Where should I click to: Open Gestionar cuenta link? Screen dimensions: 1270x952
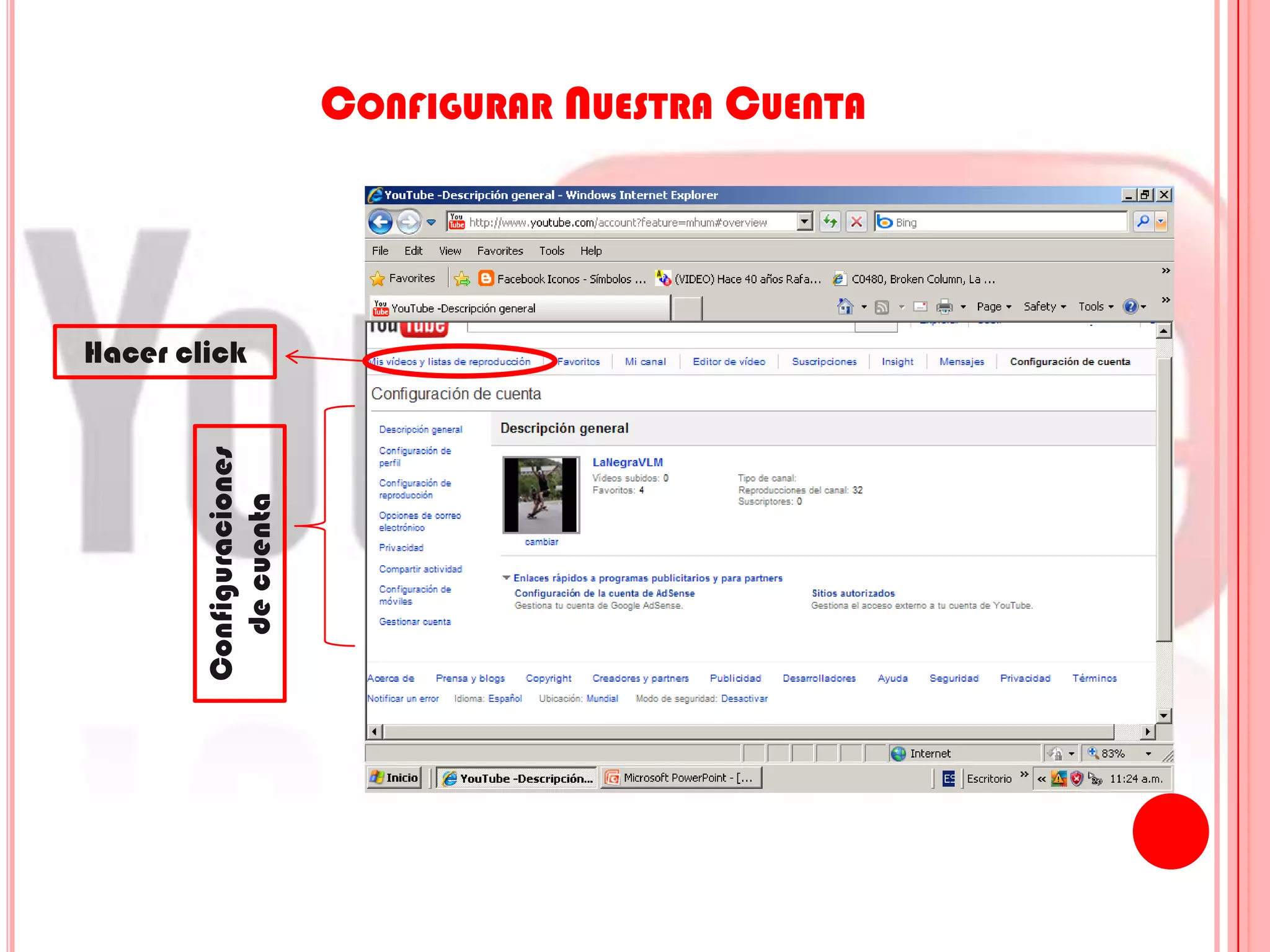pyautogui.click(x=415, y=622)
